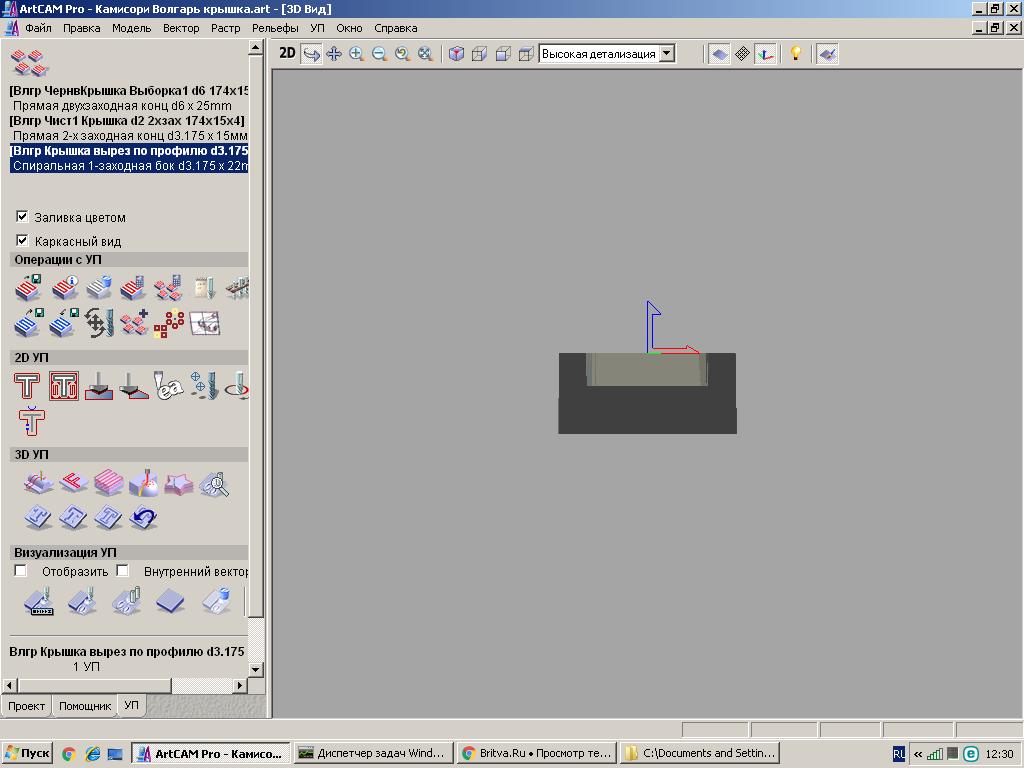This screenshot has height=768, width=1024.
Task: Expand the 'Высокая детализация' dropdown
Action: pos(667,54)
